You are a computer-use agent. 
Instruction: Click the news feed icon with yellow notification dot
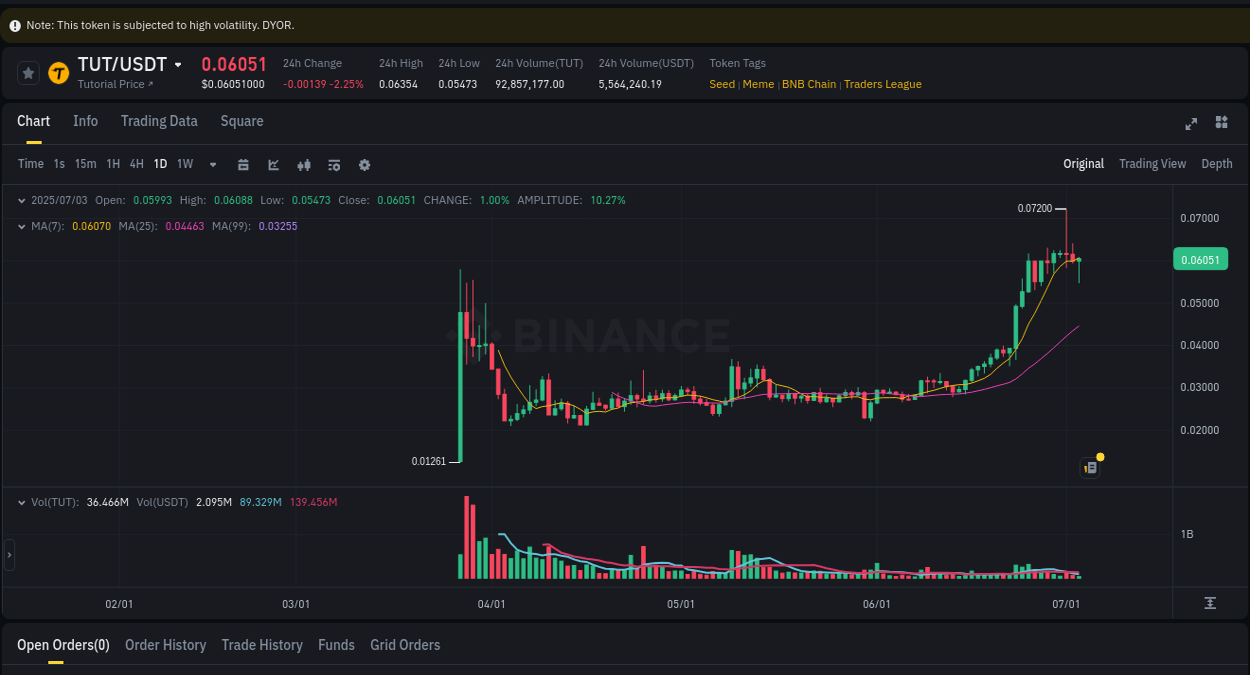[1090, 467]
